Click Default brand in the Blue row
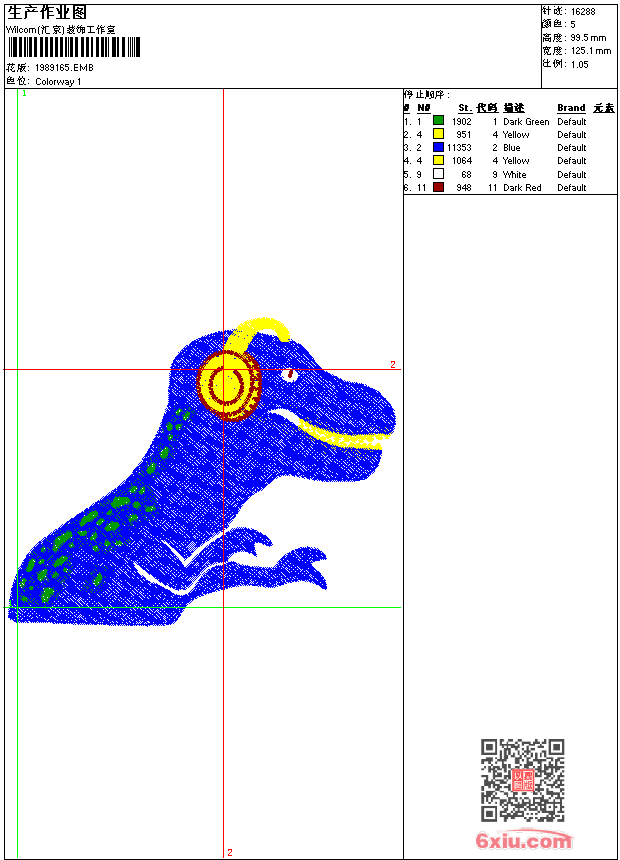The width and height of the screenshot is (620, 860). [572, 148]
